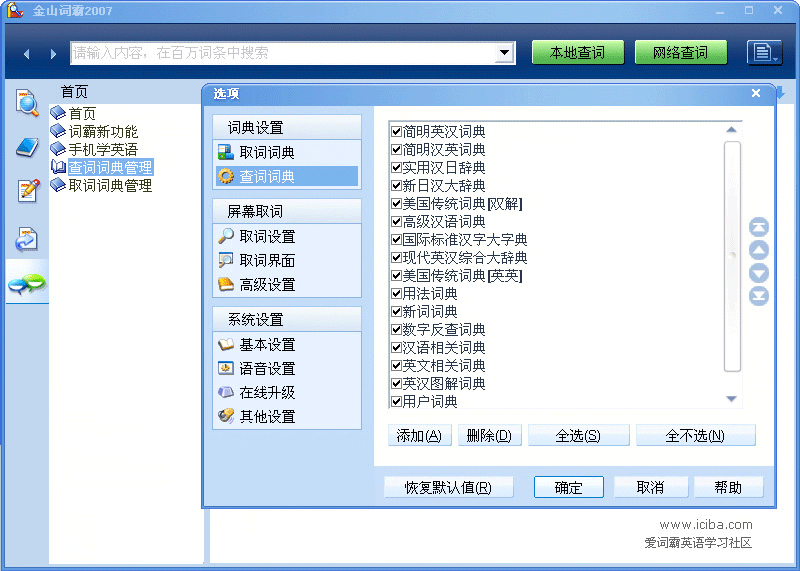
Task: Click the magnifier icon beside 取词设置
Action: 226,236
